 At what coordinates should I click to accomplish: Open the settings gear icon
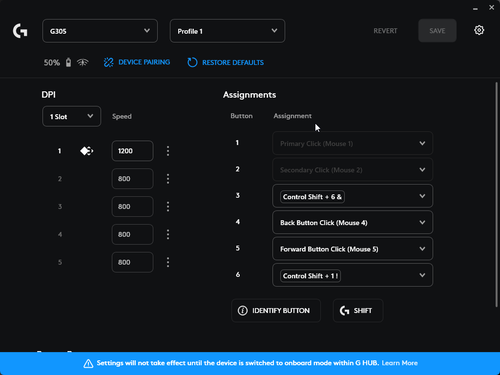[479, 30]
